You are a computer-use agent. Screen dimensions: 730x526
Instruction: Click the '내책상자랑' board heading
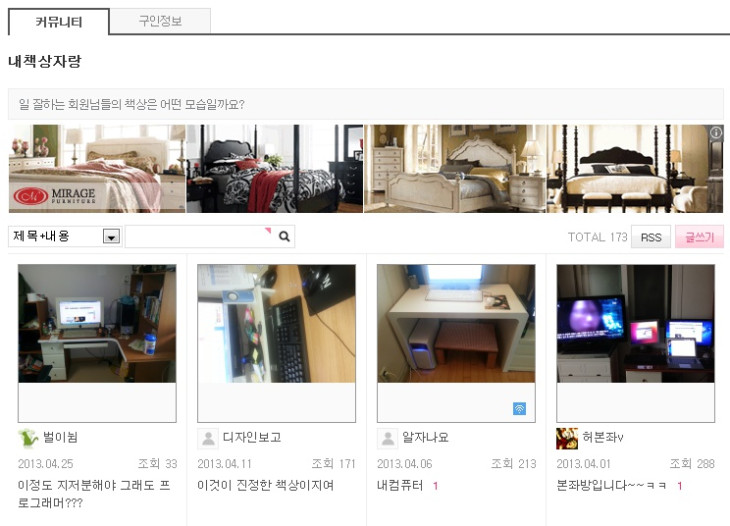[45, 61]
